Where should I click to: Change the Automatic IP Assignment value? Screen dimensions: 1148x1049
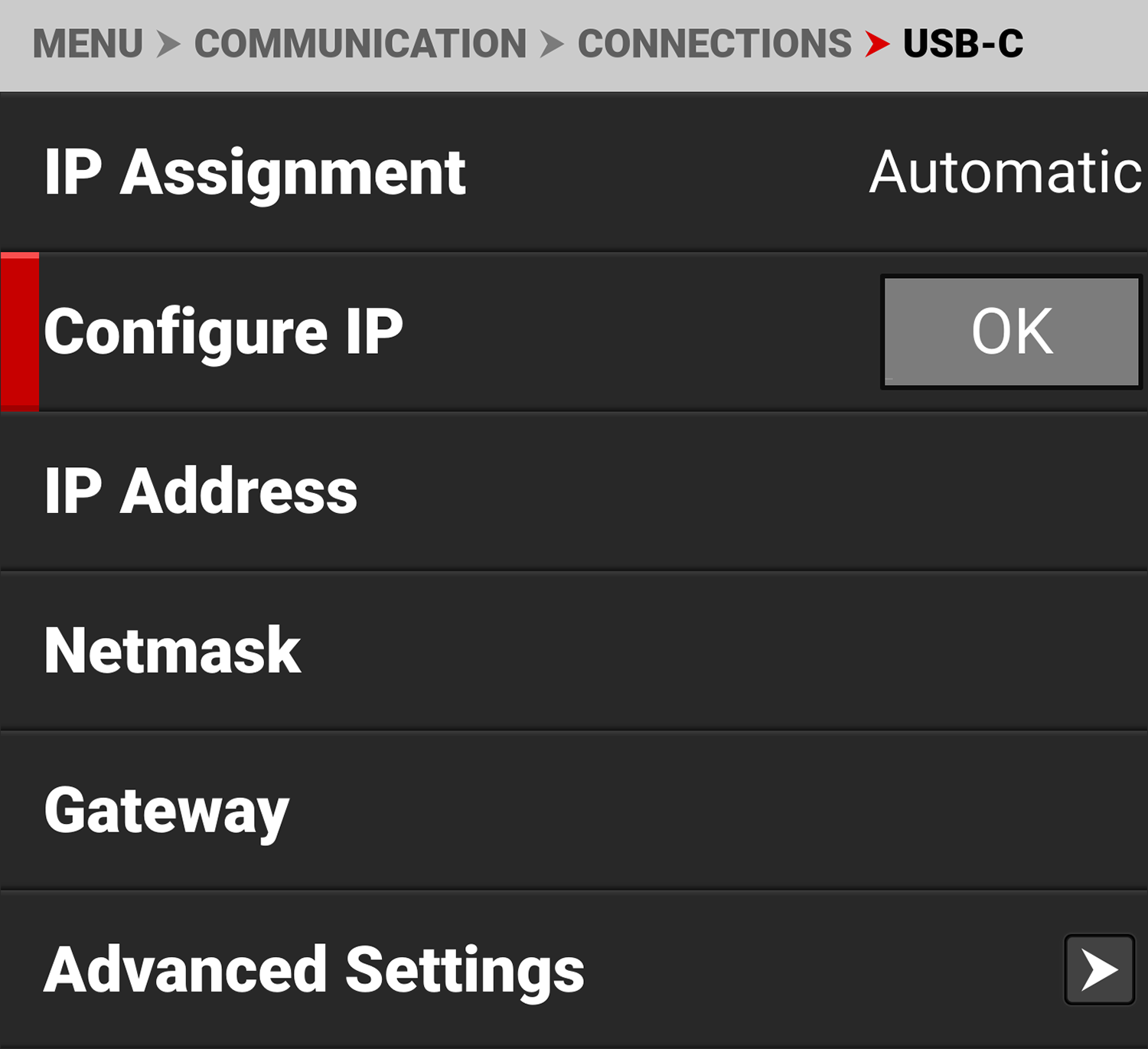pyautogui.click(x=1005, y=172)
